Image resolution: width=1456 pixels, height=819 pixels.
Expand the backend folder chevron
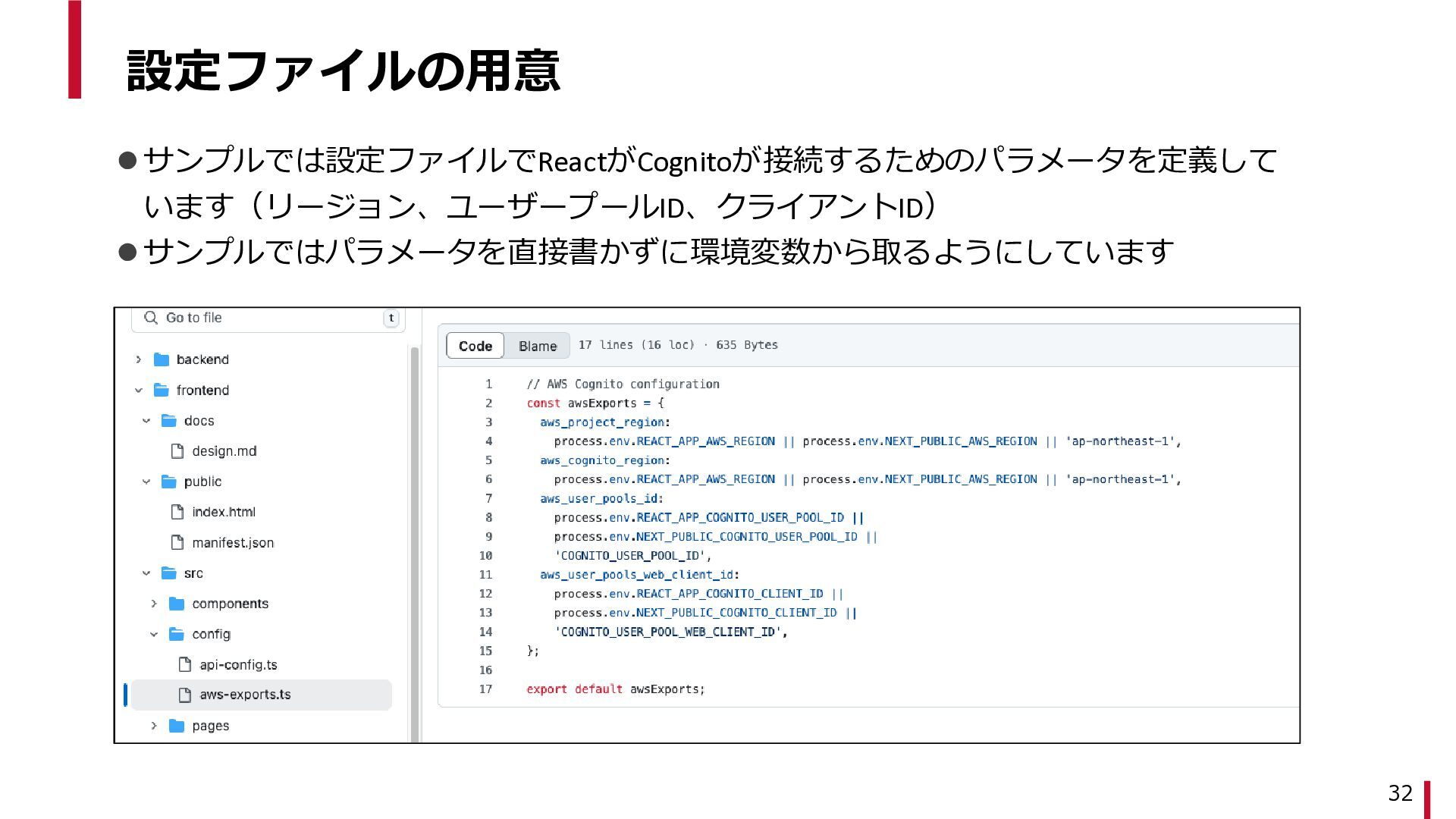point(139,359)
